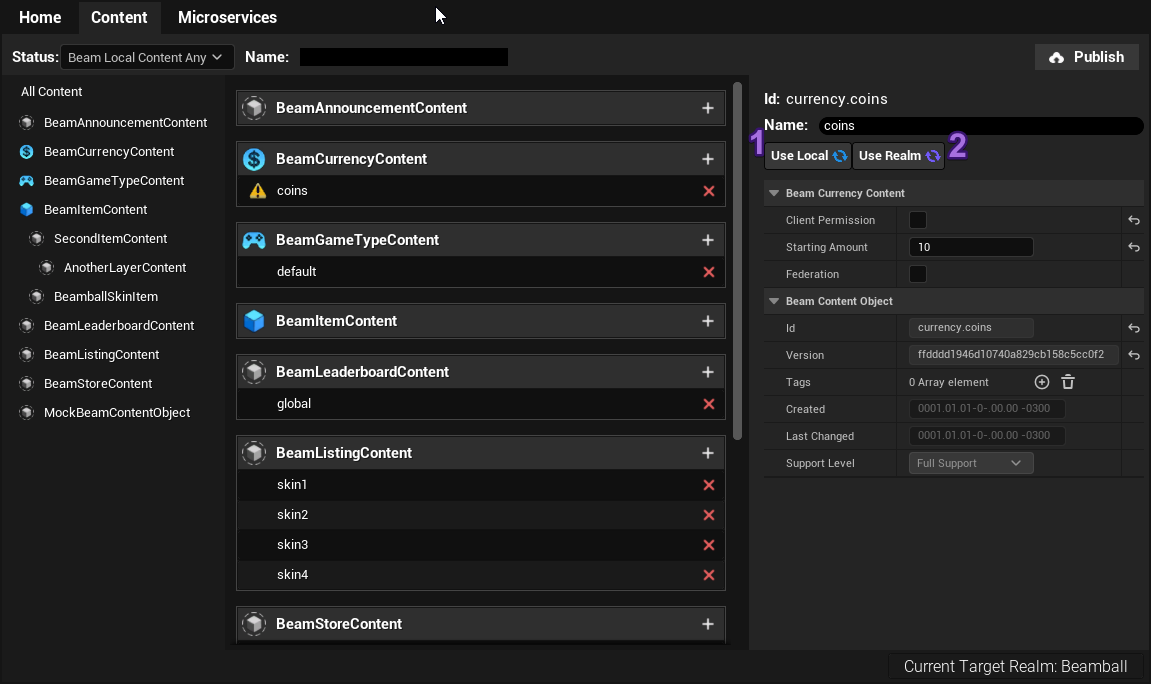Screen dimensions: 1151x684
Task: Delete the global leaderboard entry
Action: (709, 404)
